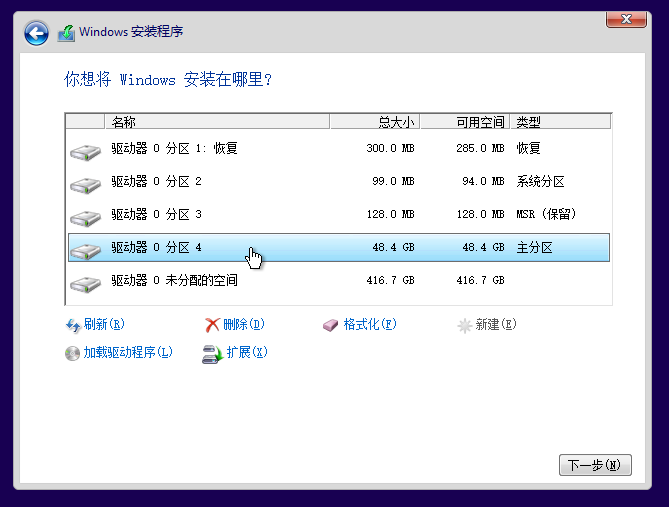Click the eraser format icon
The height and width of the screenshot is (507, 669).
(330, 326)
